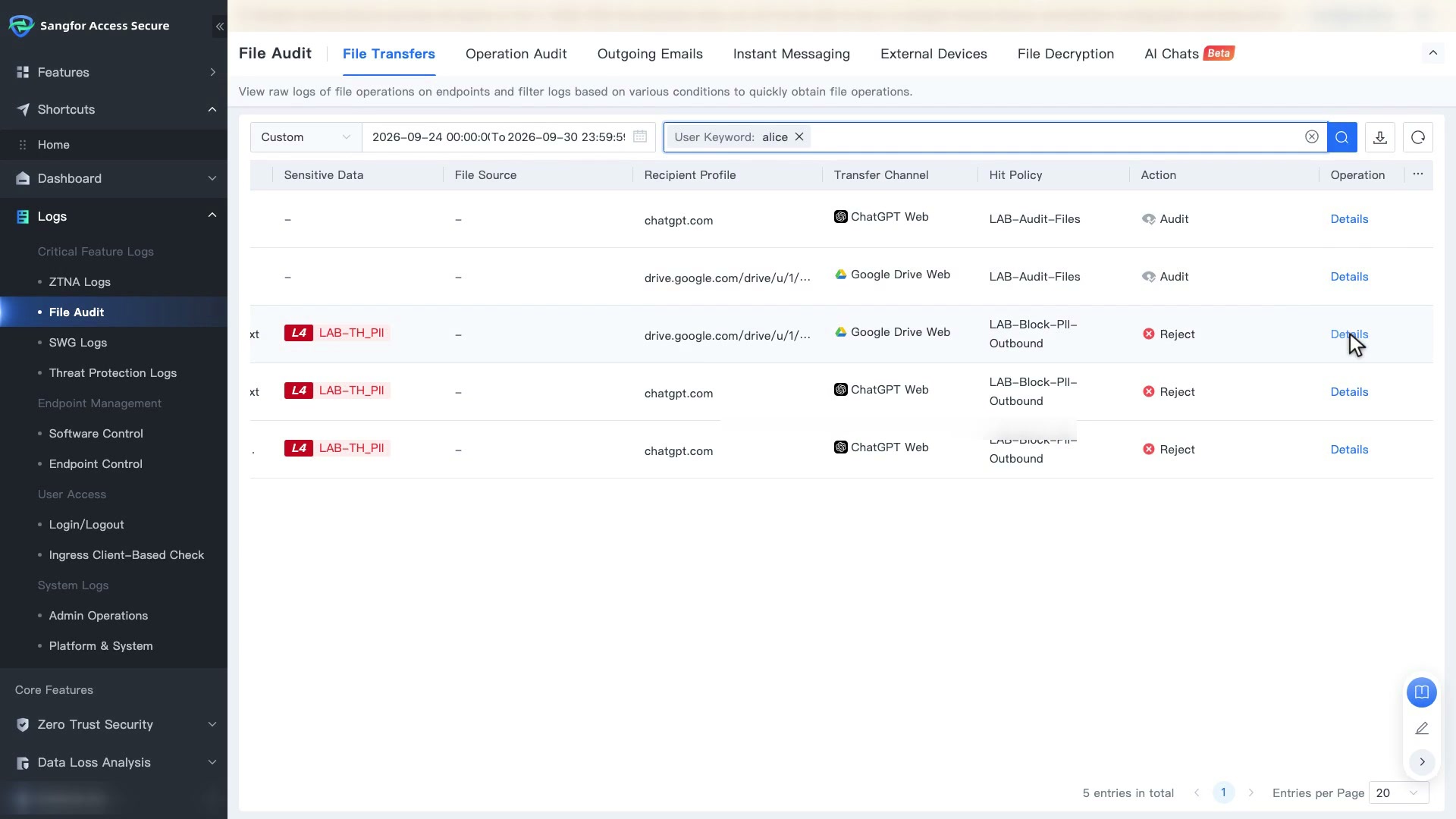The image size is (1456, 819).
Task: Select the File Transfers tab
Action: pyautogui.click(x=389, y=54)
